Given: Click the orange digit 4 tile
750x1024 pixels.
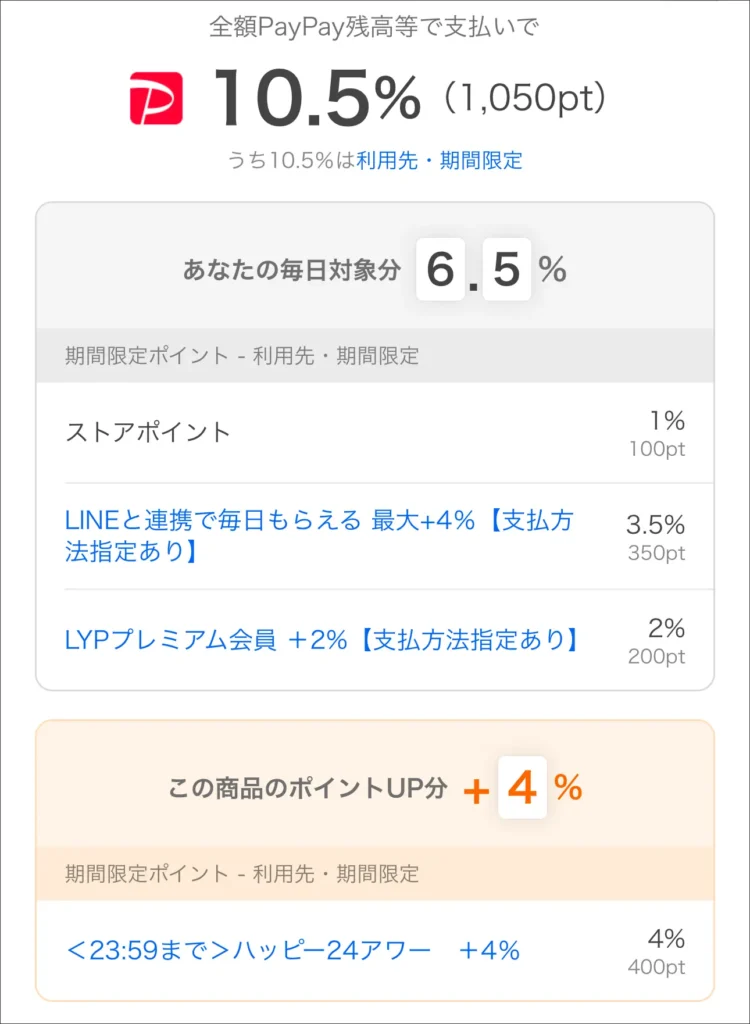Looking at the screenshot, I should tap(522, 789).
